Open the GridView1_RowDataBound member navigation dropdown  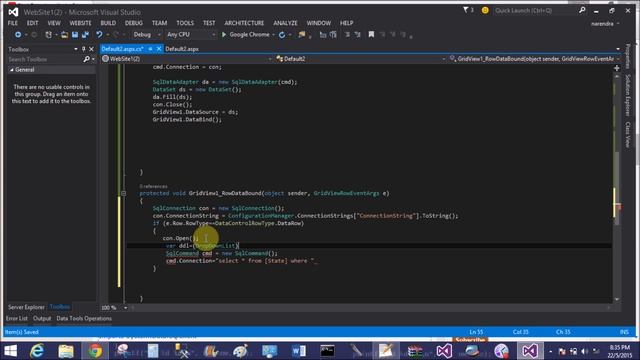(534, 59)
